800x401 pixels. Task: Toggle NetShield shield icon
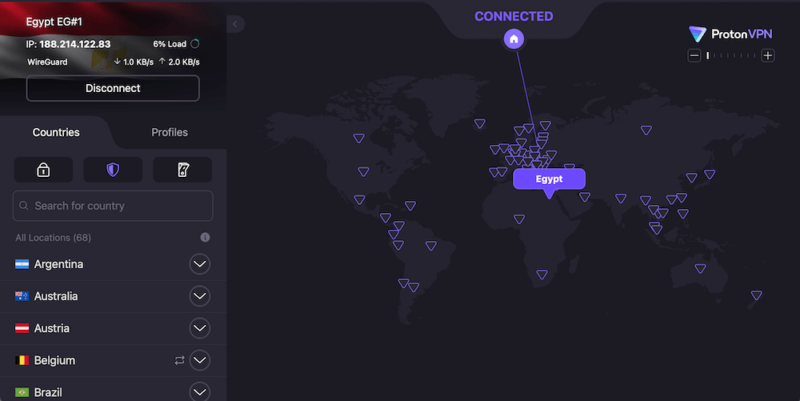[x=113, y=169]
